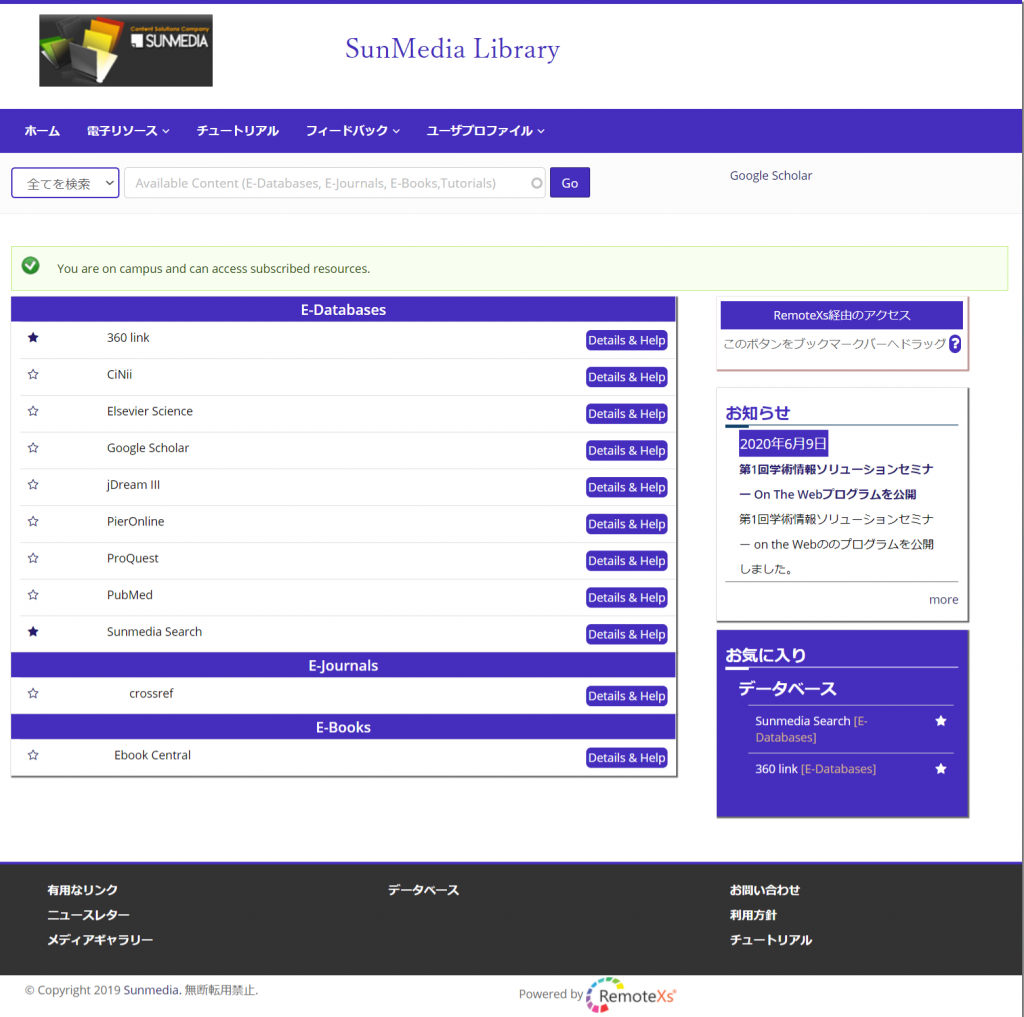This screenshot has height=1017, width=1024.
Task: Star the Google Scholar database row
Action: click(x=33, y=447)
